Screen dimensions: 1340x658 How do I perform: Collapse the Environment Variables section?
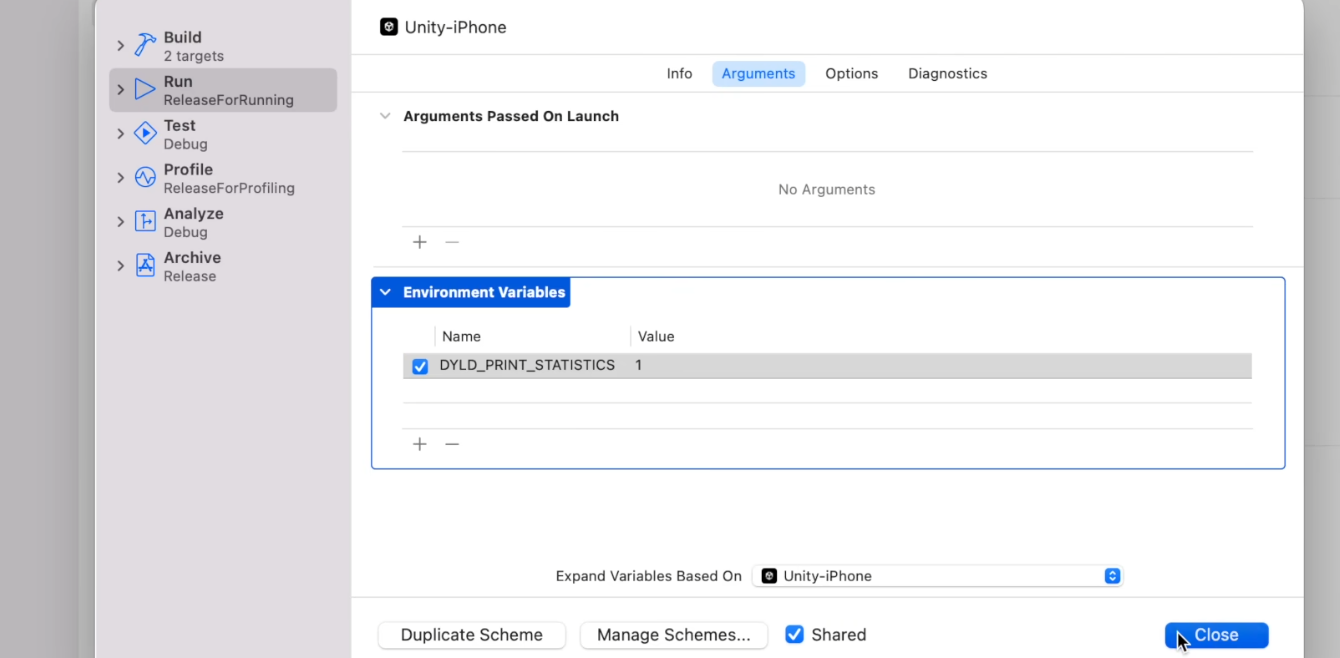385,292
